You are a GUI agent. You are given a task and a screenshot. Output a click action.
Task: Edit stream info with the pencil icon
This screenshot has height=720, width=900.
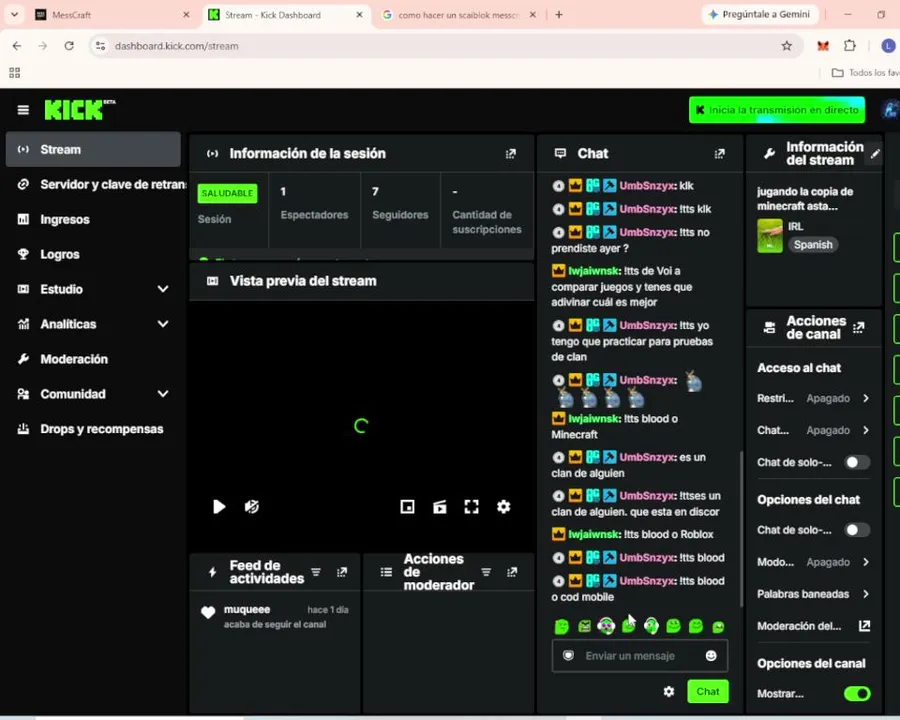pos(875,154)
